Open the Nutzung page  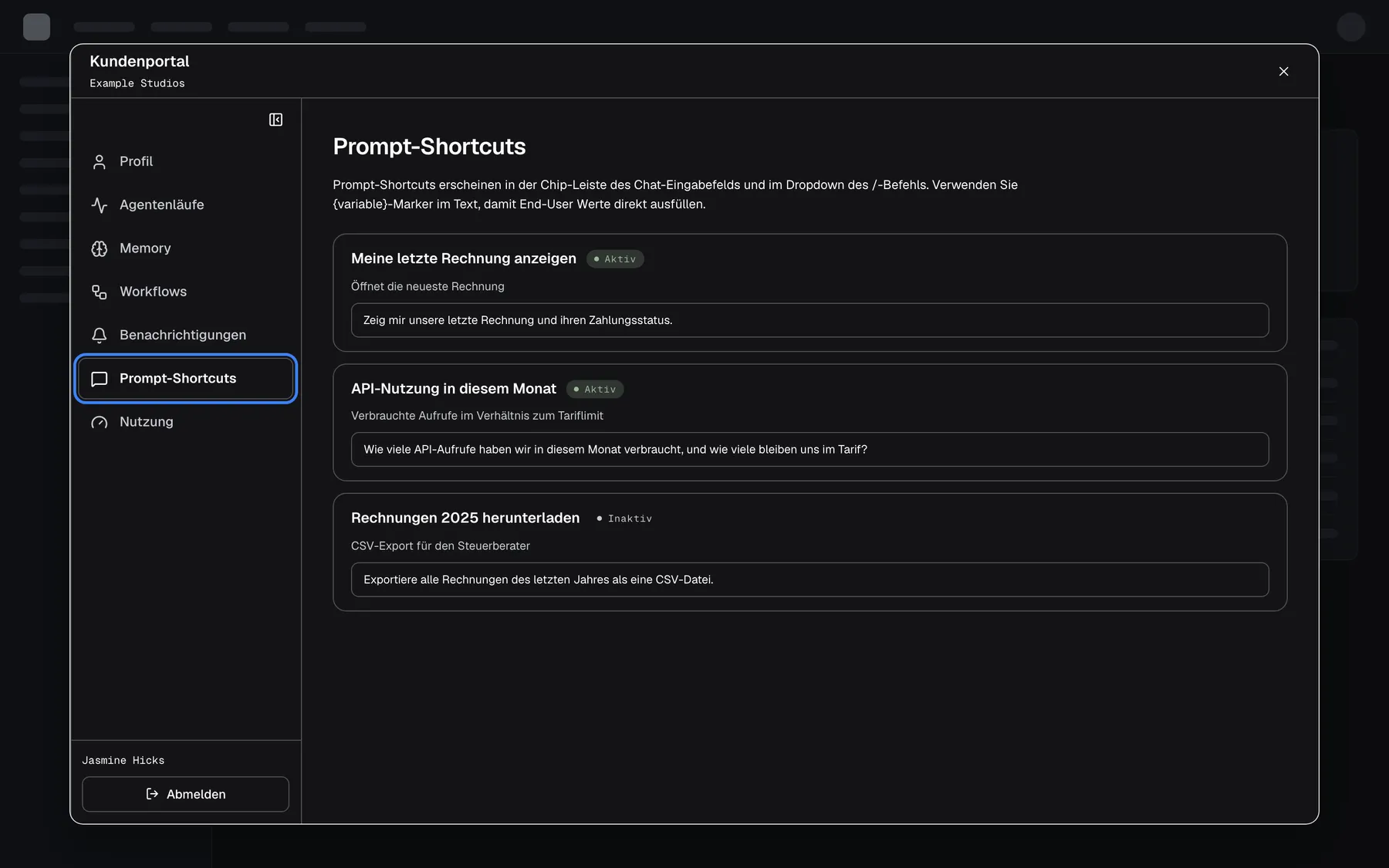pyautogui.click(x=186, y=421)
